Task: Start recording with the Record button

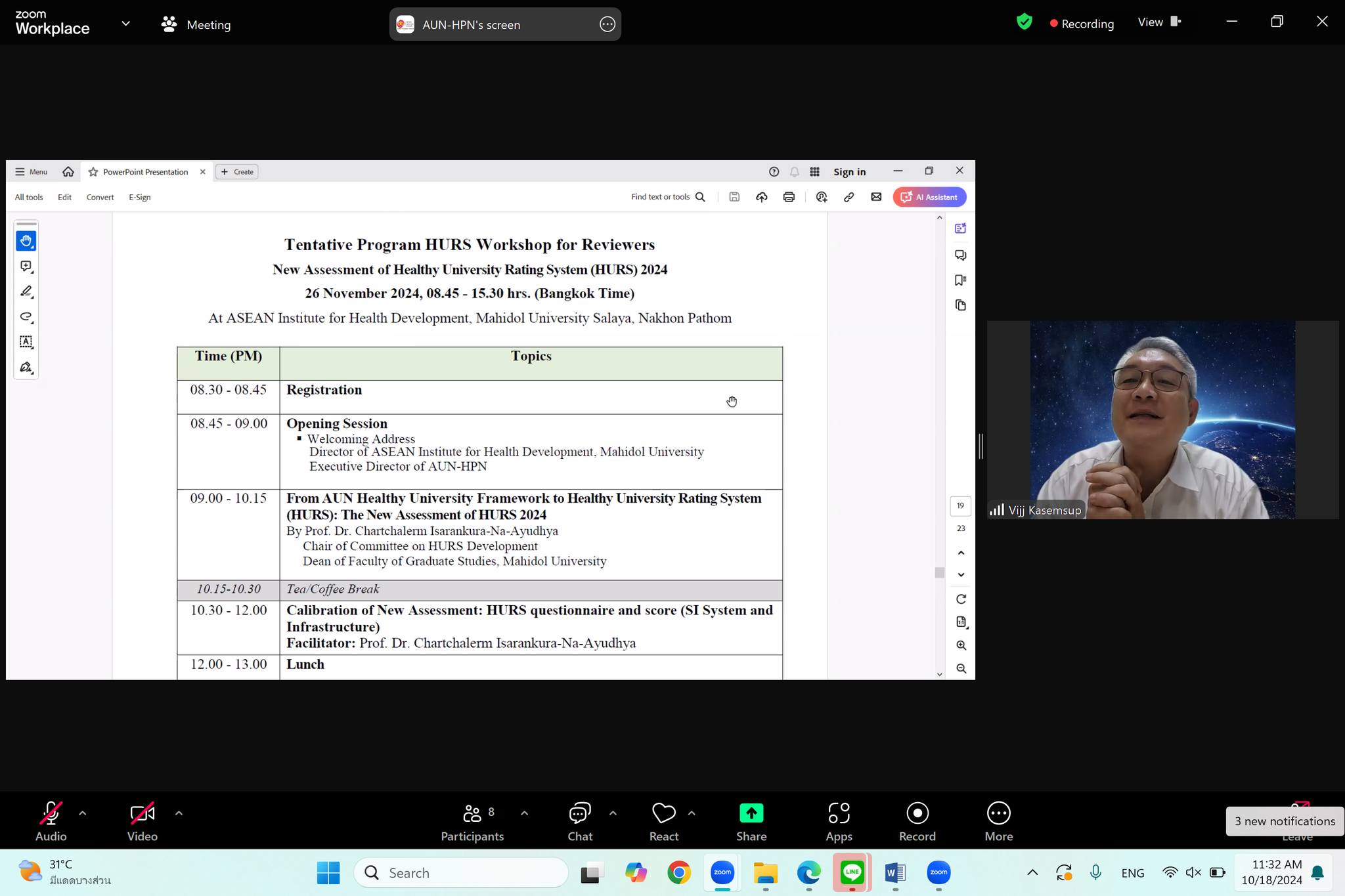Action: [x=917, y=822]
